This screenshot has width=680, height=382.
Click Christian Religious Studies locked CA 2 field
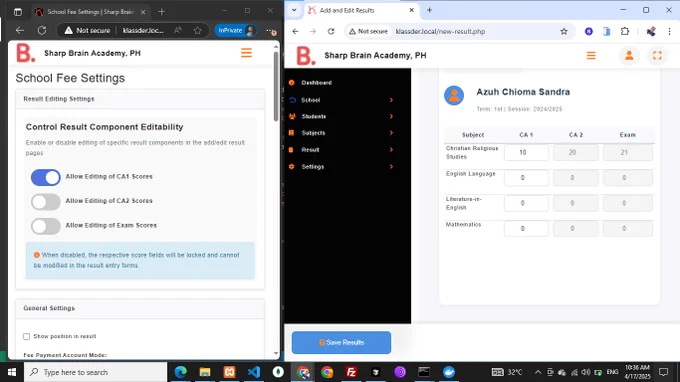click(575, 153)
